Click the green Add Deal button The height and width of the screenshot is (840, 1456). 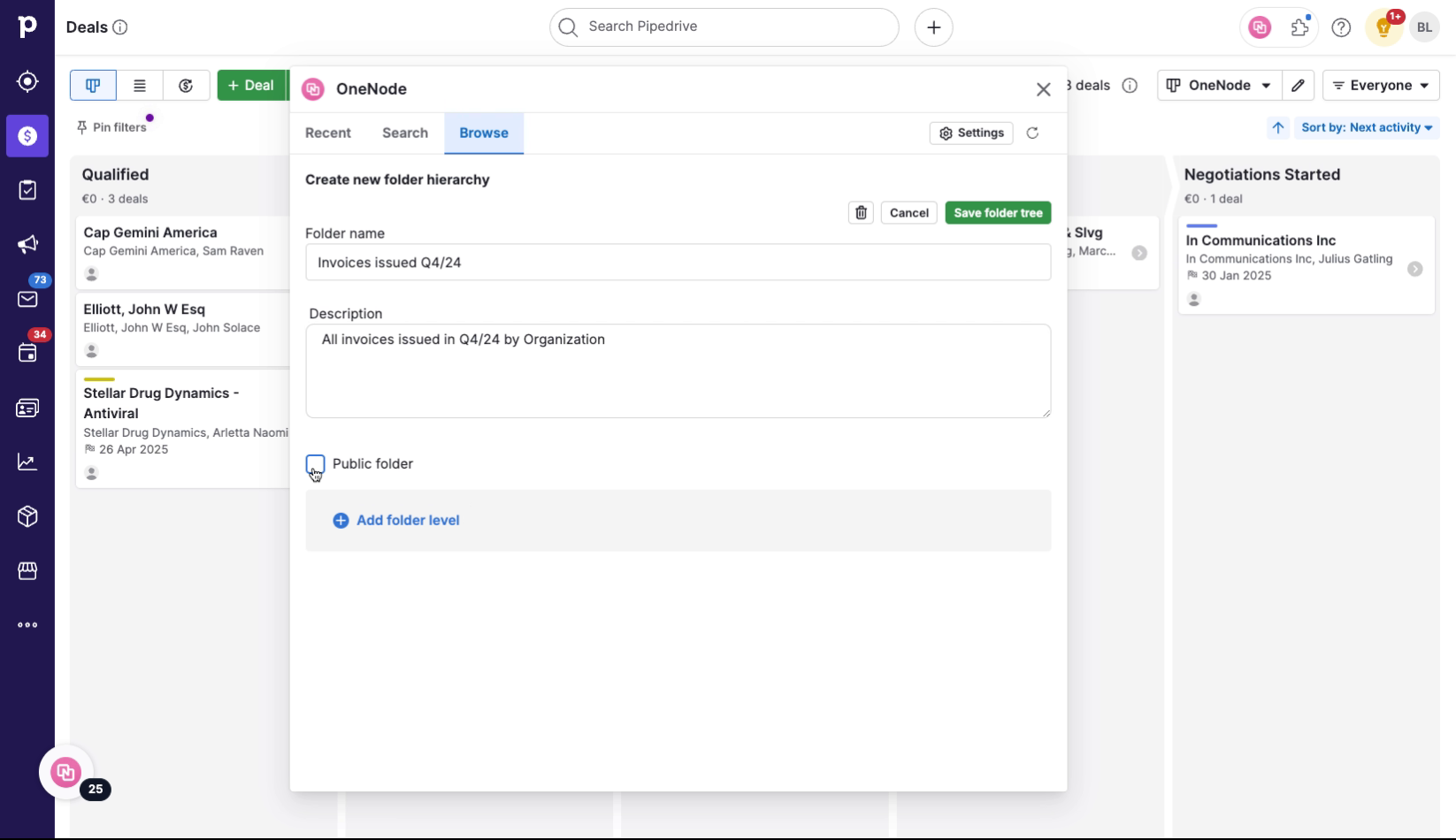pyautogui.click(x=251, y=85)
